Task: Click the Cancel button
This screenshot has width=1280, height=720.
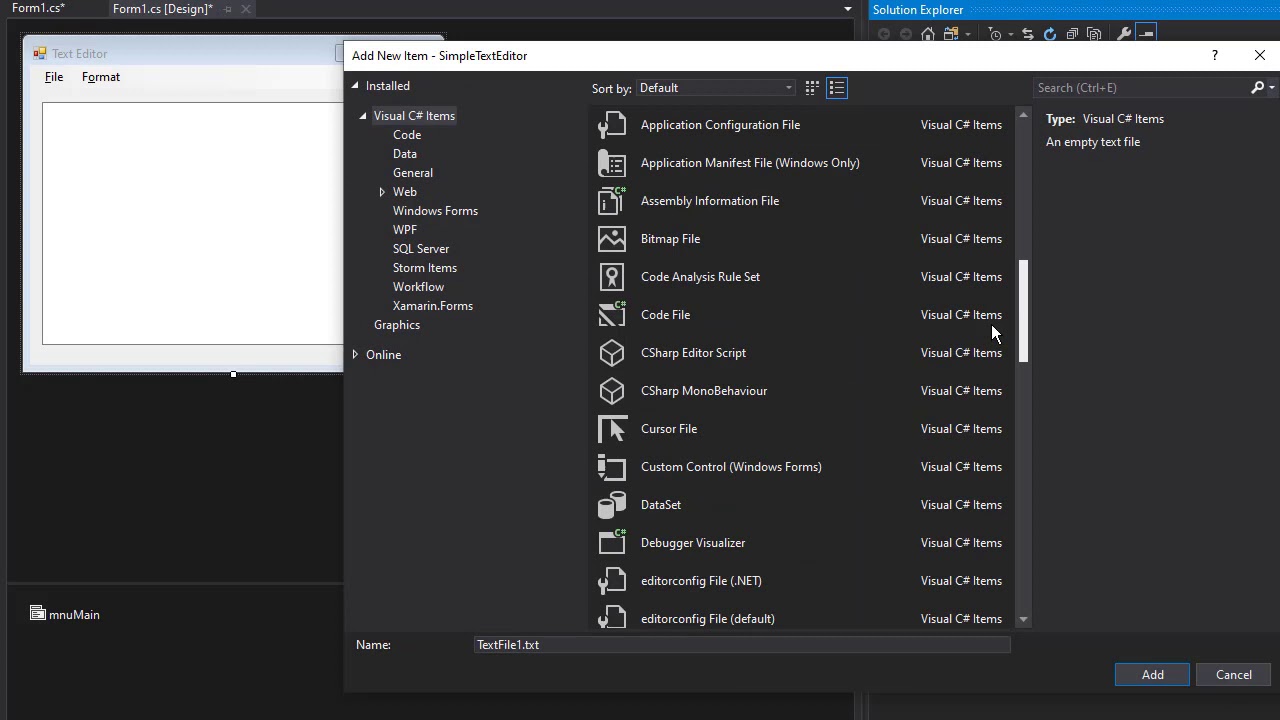Action: click(1234, 675)
